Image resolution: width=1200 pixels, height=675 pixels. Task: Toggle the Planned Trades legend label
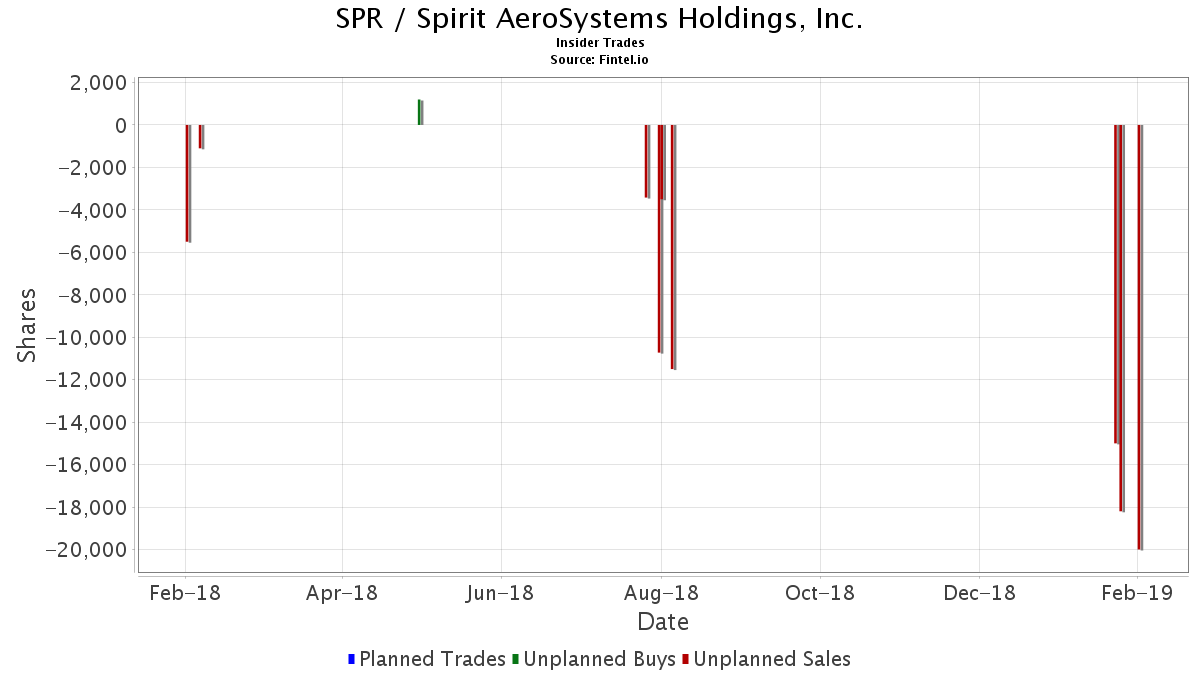[432, 659]
